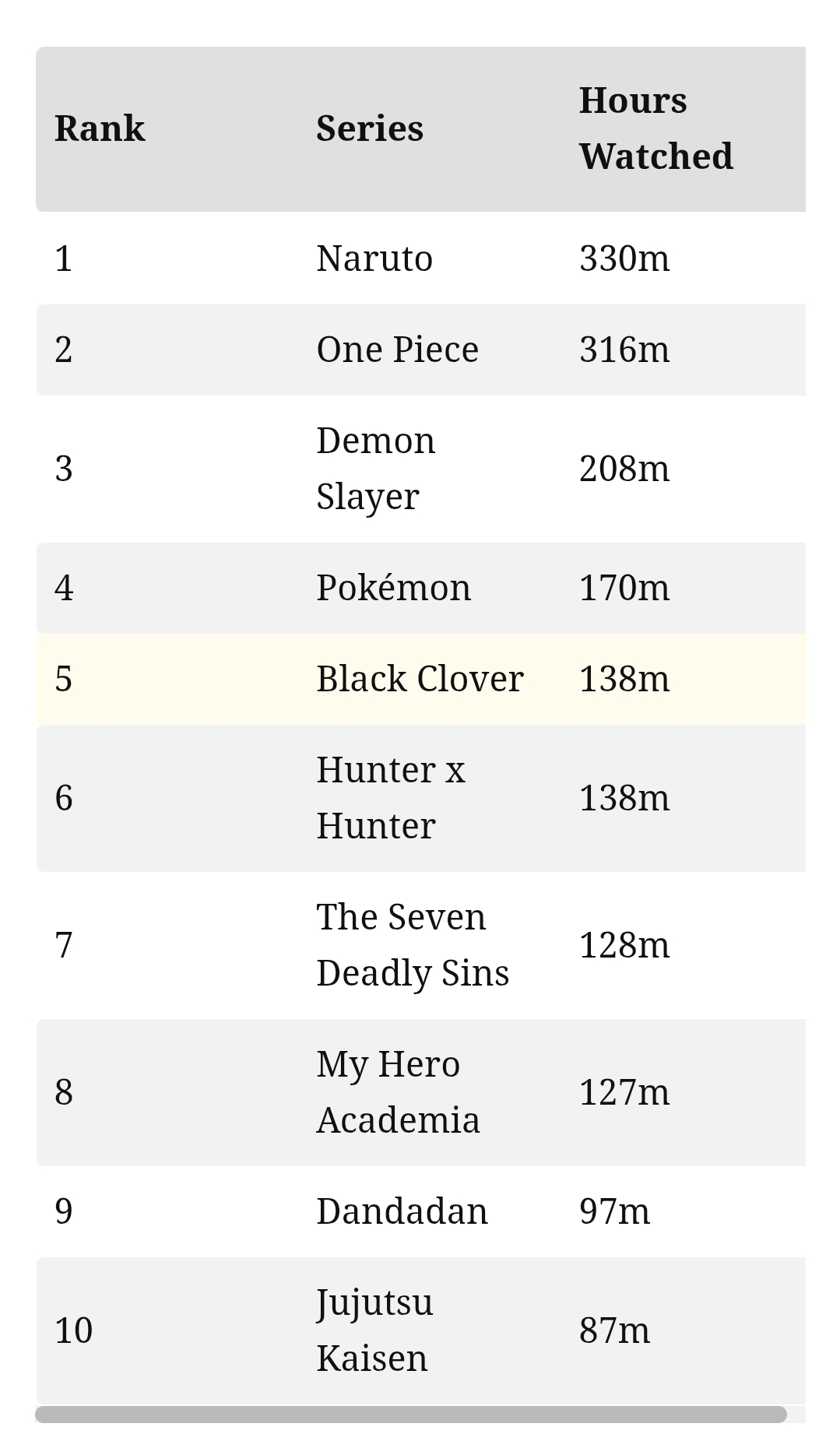The height and width of the screenshot is (1455, 840).
Task: Click the 208m hours value
Action: tap(624, 469)
